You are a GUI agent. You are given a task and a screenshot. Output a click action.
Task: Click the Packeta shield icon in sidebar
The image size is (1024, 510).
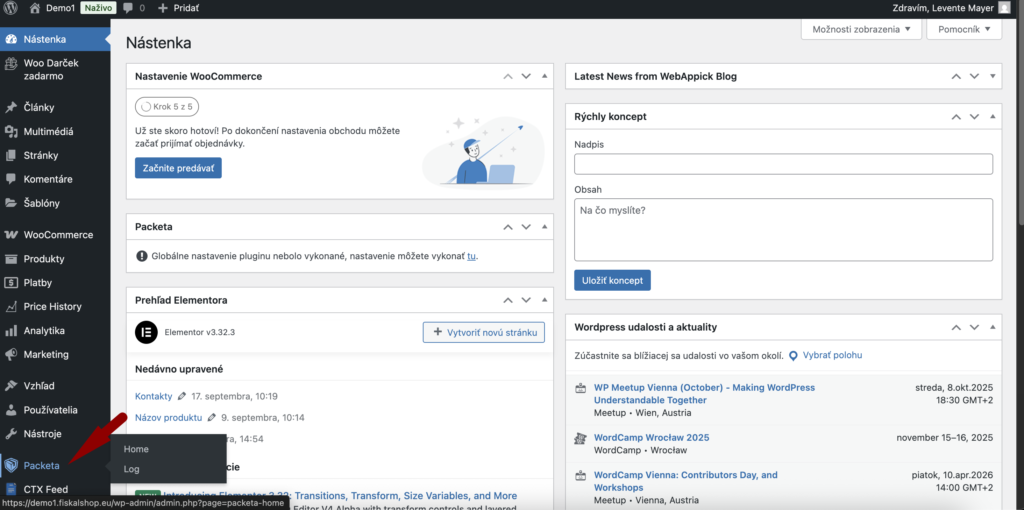(x=11, y=466)
